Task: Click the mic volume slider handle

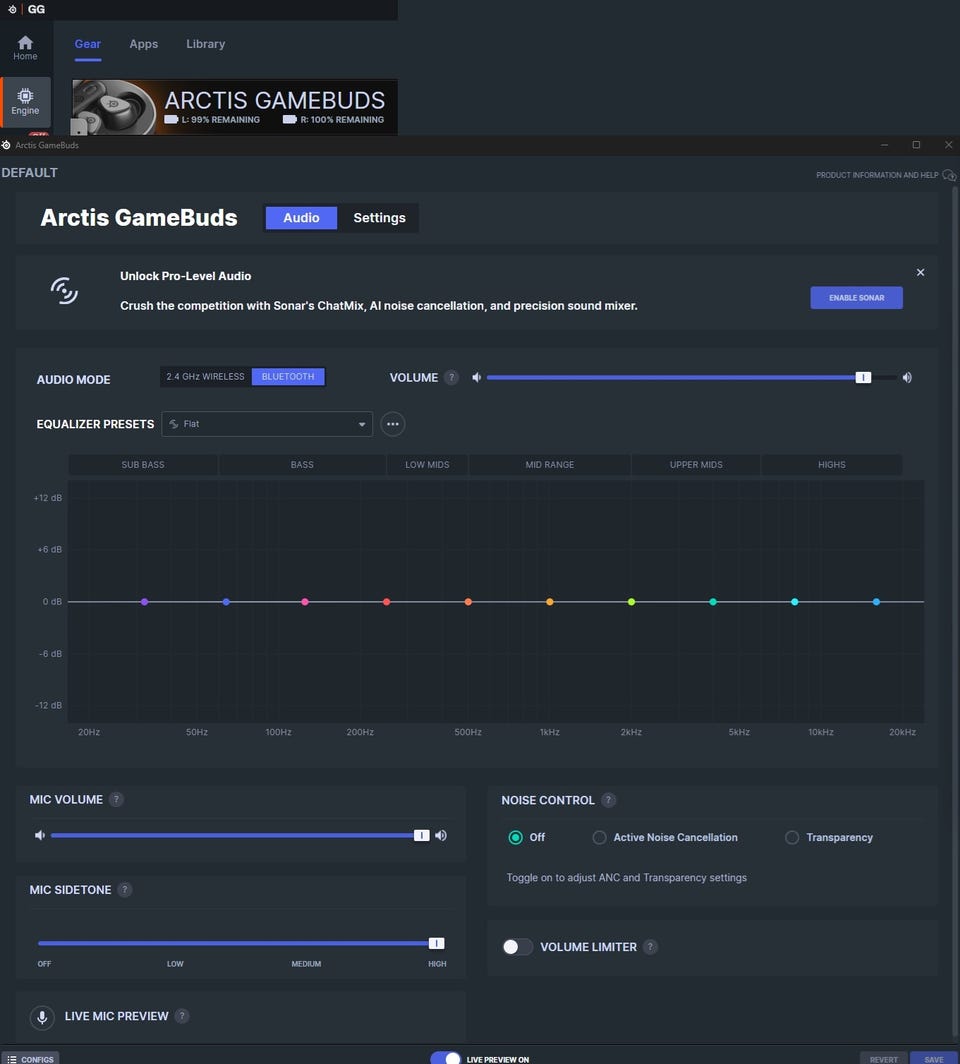Action: pyautogui.click(x=421, y=835)
